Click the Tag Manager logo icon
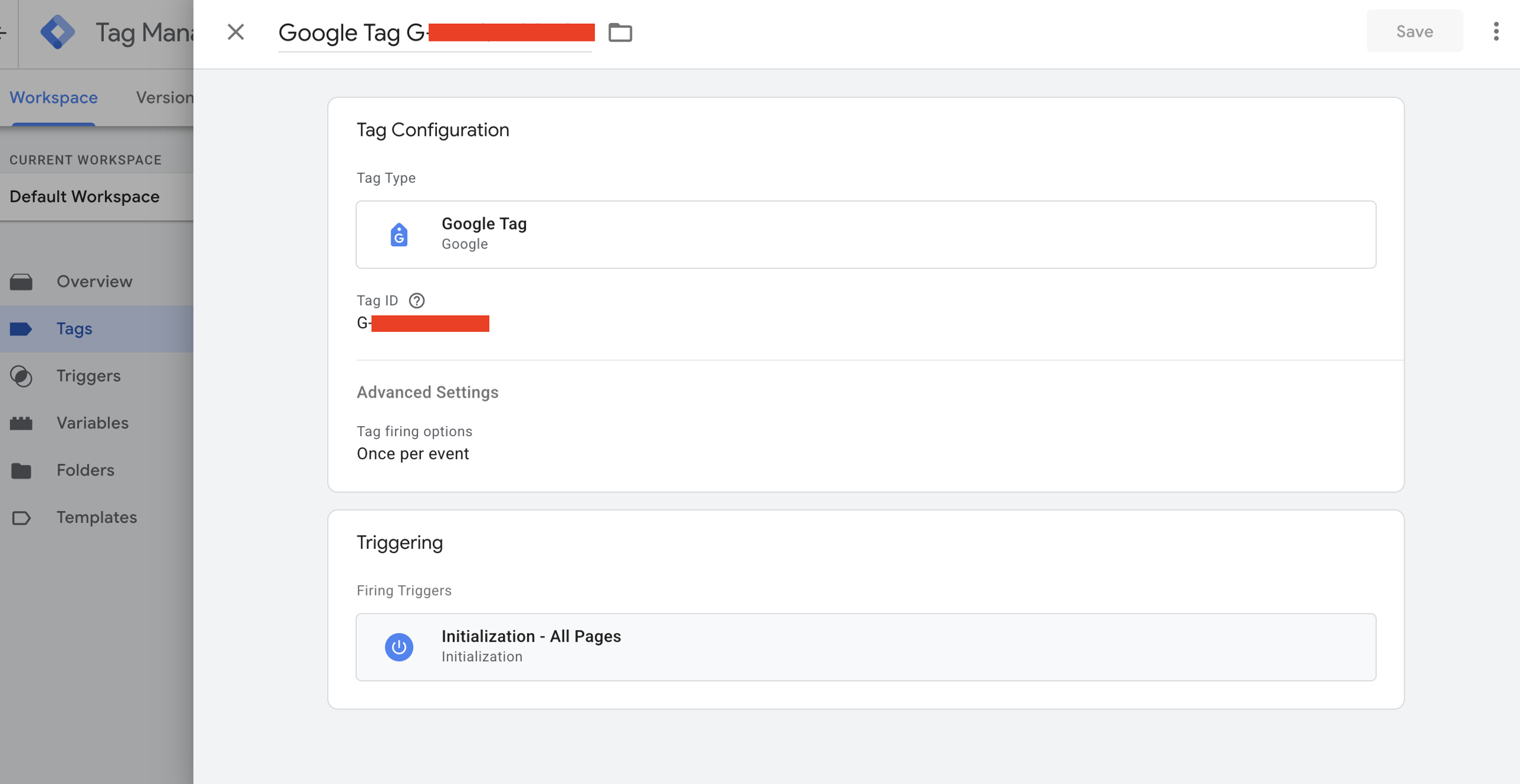Image resolution: width=1520 pixels, height=784 pixels. 58,32
